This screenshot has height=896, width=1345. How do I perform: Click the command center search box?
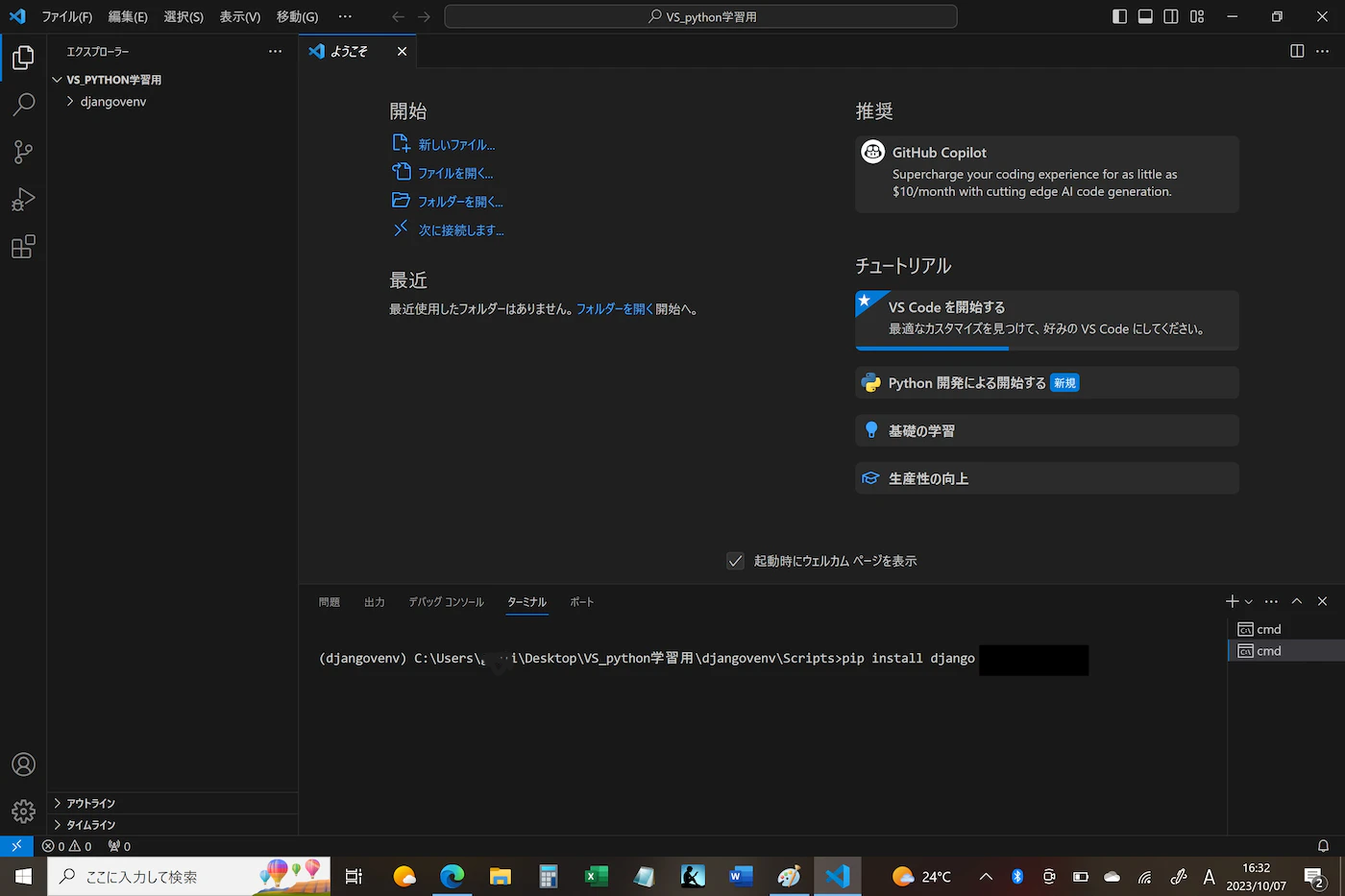[701, 16]
